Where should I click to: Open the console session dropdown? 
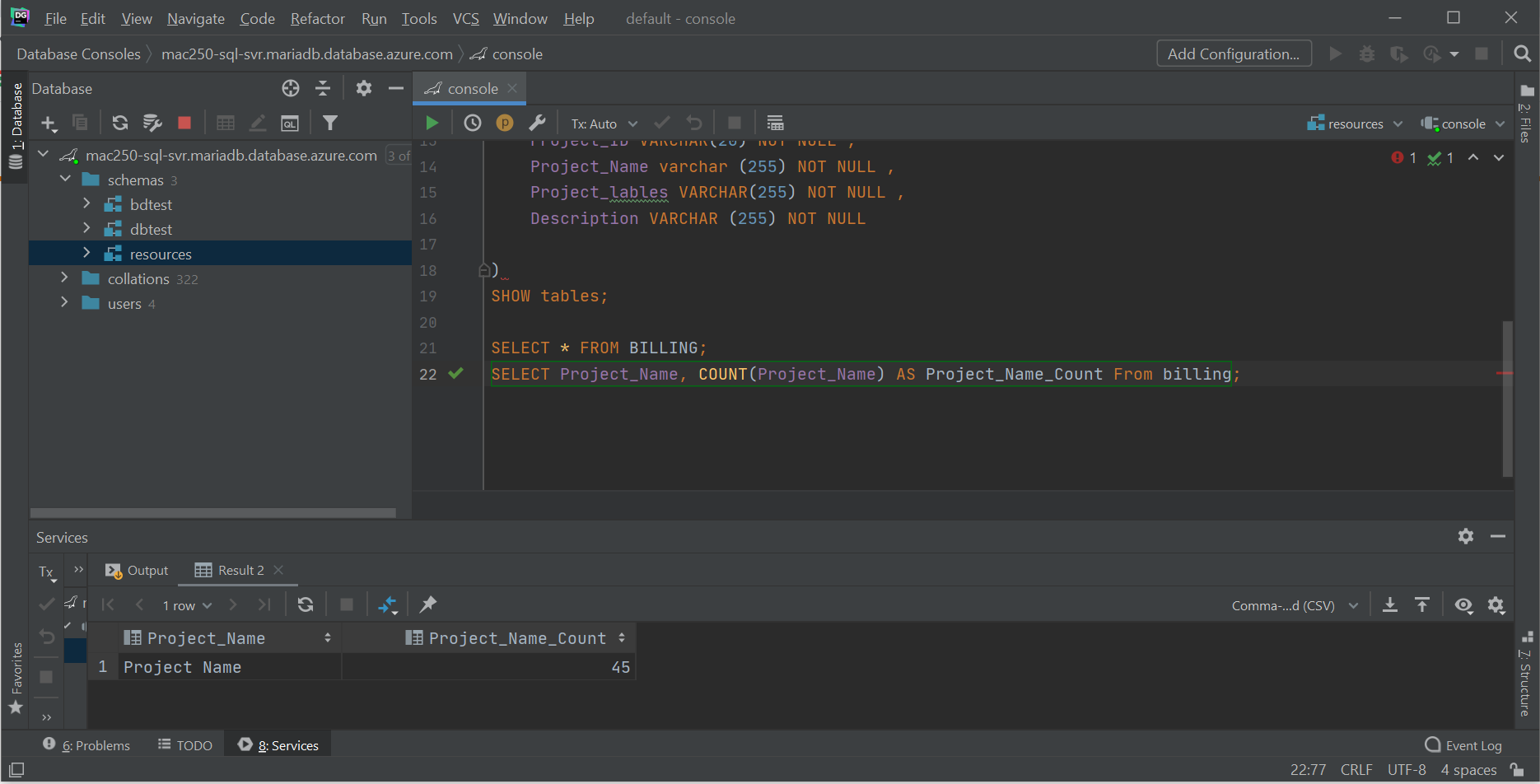coord(1463,124)
